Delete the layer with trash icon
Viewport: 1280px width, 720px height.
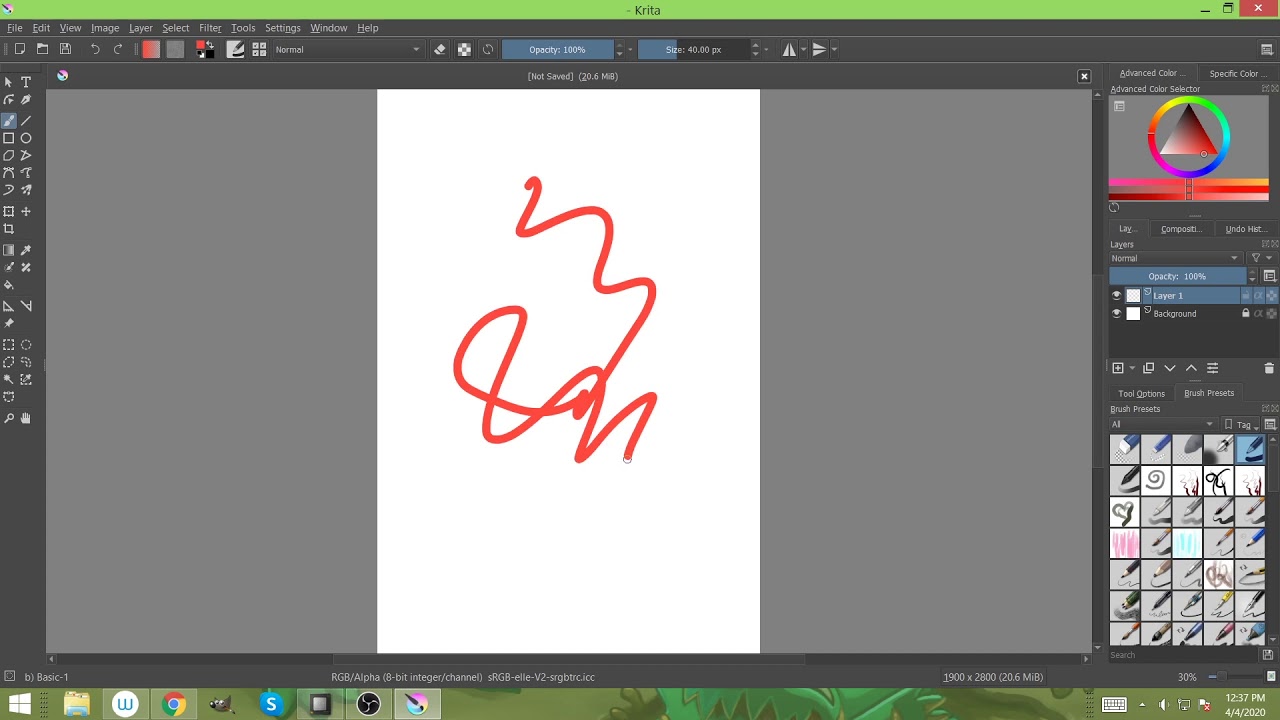[x=1269, y=368]
